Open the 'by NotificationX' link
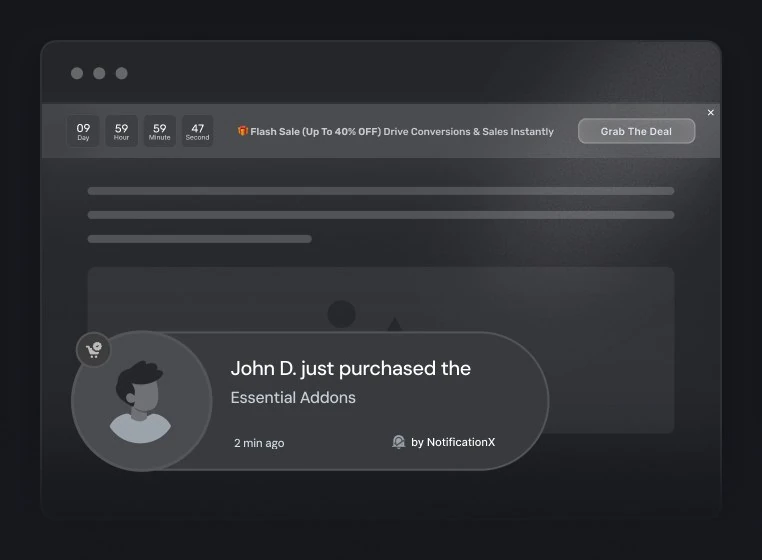The image size is (762, 560). point(453,442)
